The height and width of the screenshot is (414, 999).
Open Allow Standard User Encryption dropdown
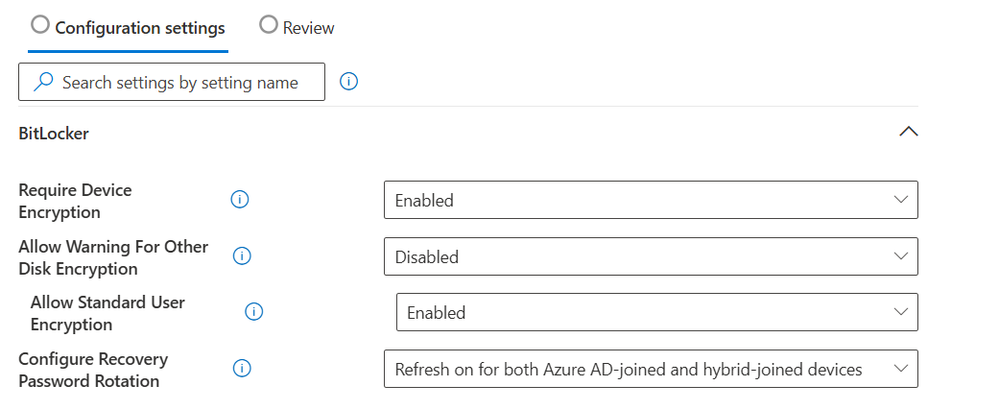[x=657, y=312]
